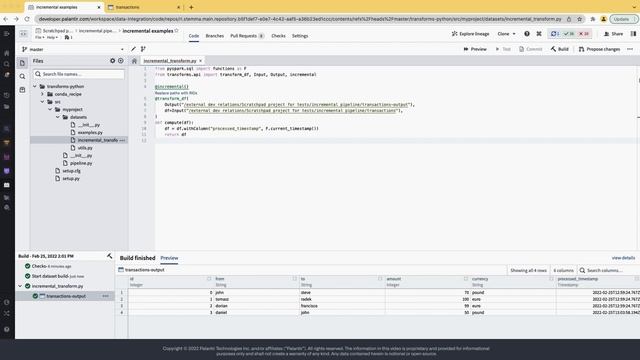Switch to the transactions browser tab
This screenshot has height=360, width=640.
point(143,7)
